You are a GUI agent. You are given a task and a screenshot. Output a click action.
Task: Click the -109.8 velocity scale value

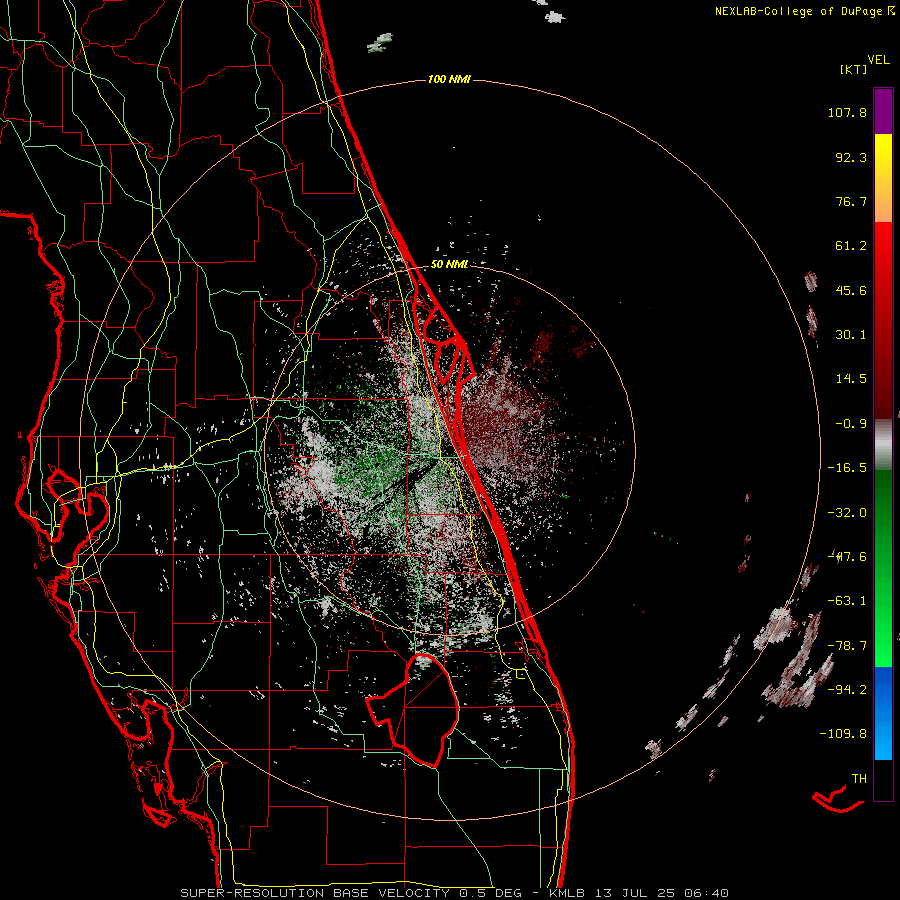[x=843, y=734]
